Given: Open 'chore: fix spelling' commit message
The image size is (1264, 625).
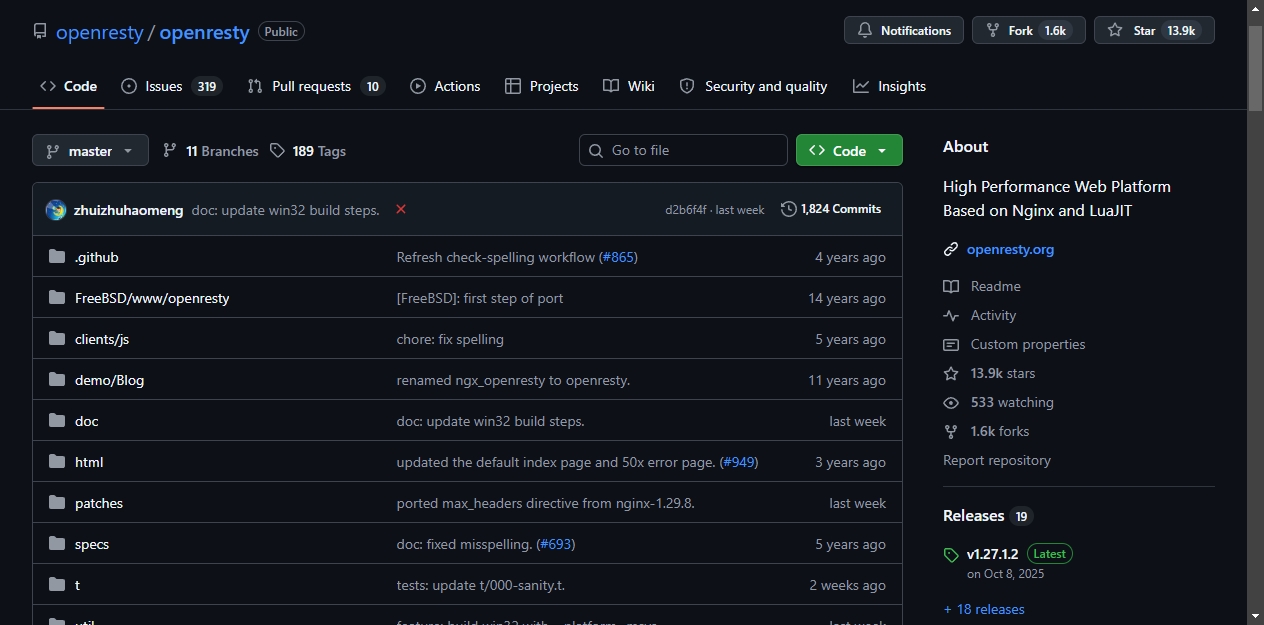Looking at the screenshot, I should click(x=450, y=339).
